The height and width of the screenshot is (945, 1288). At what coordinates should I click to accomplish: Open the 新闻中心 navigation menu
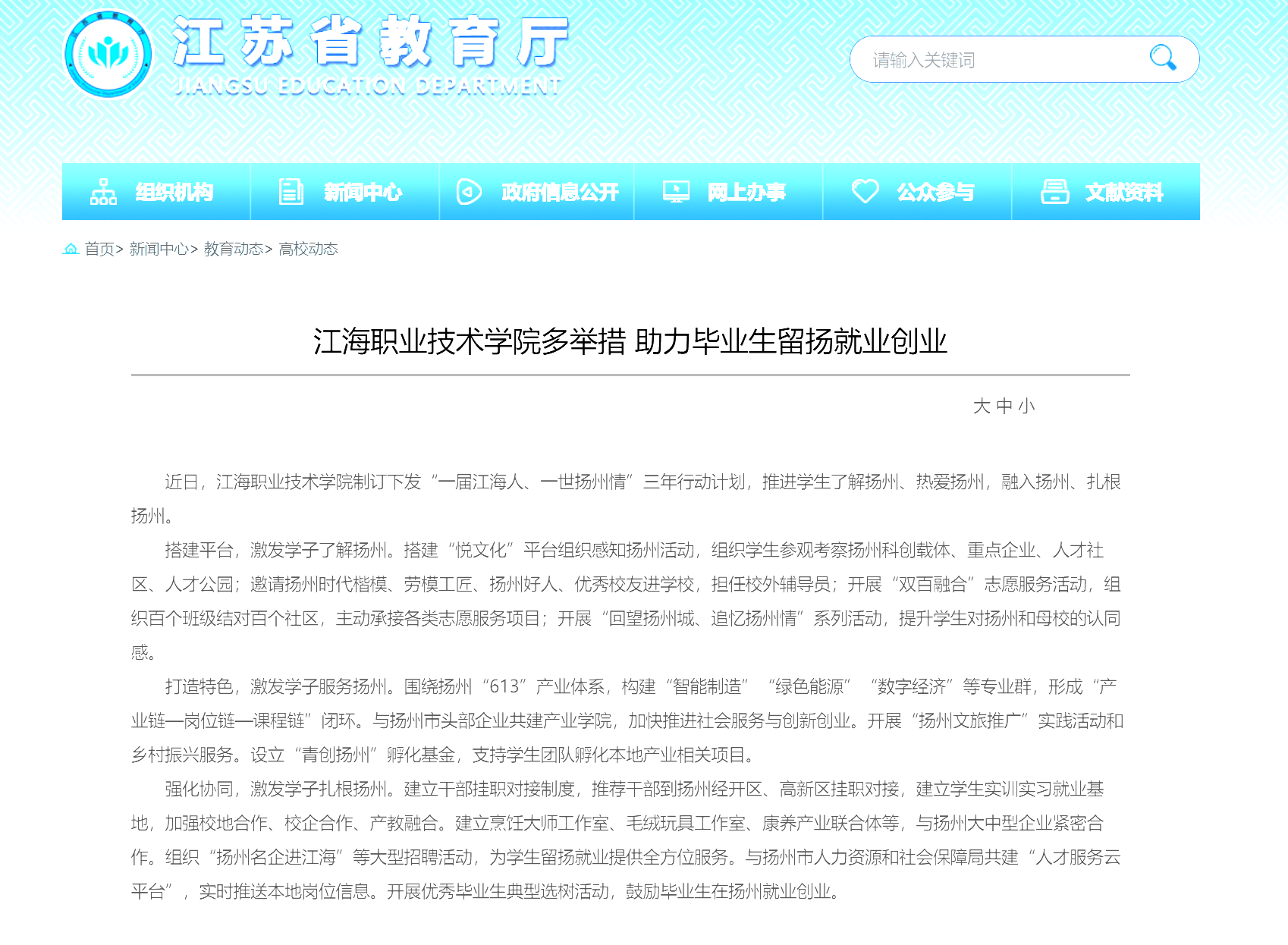tap(363, 193)
